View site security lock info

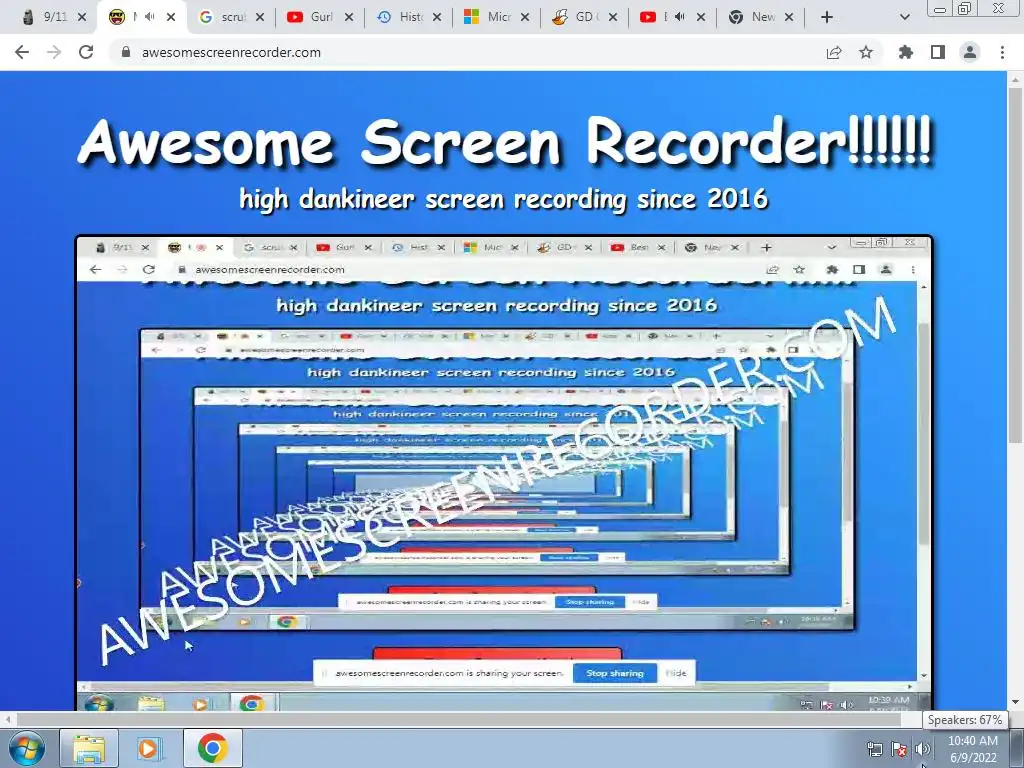click(126, 52)
